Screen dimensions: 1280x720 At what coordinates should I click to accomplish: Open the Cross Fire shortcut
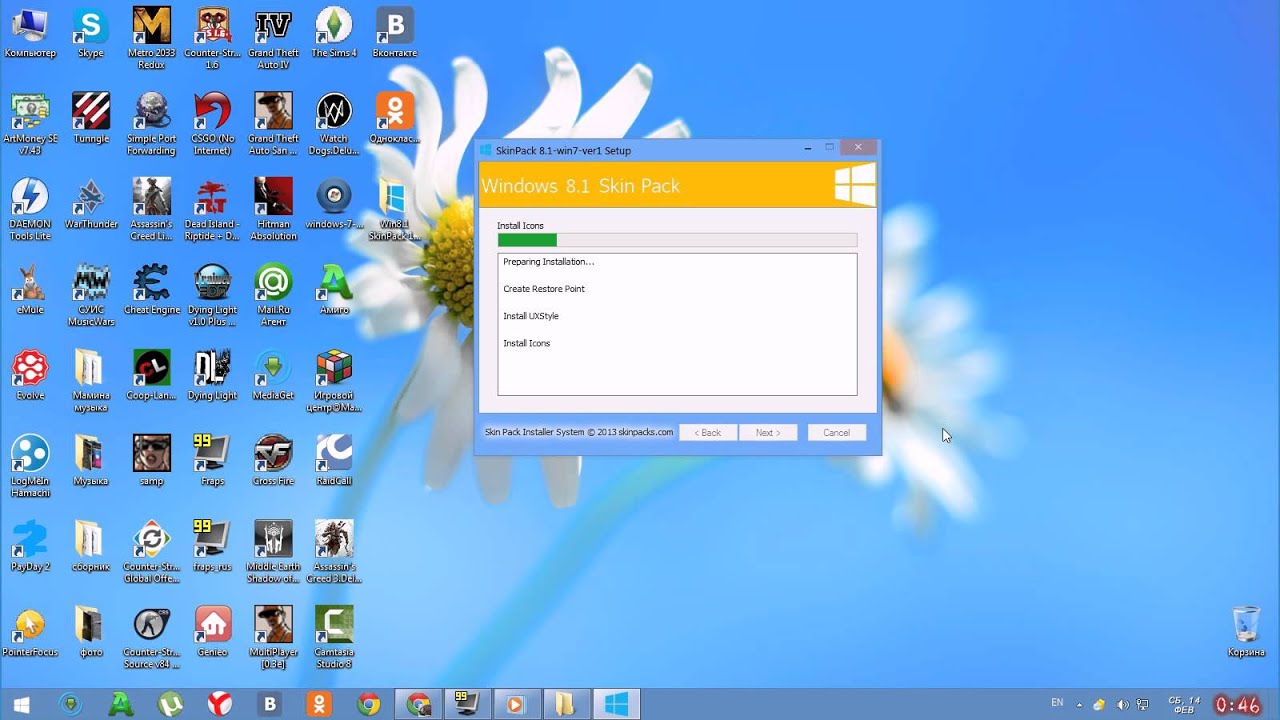(x=273, y=461)
